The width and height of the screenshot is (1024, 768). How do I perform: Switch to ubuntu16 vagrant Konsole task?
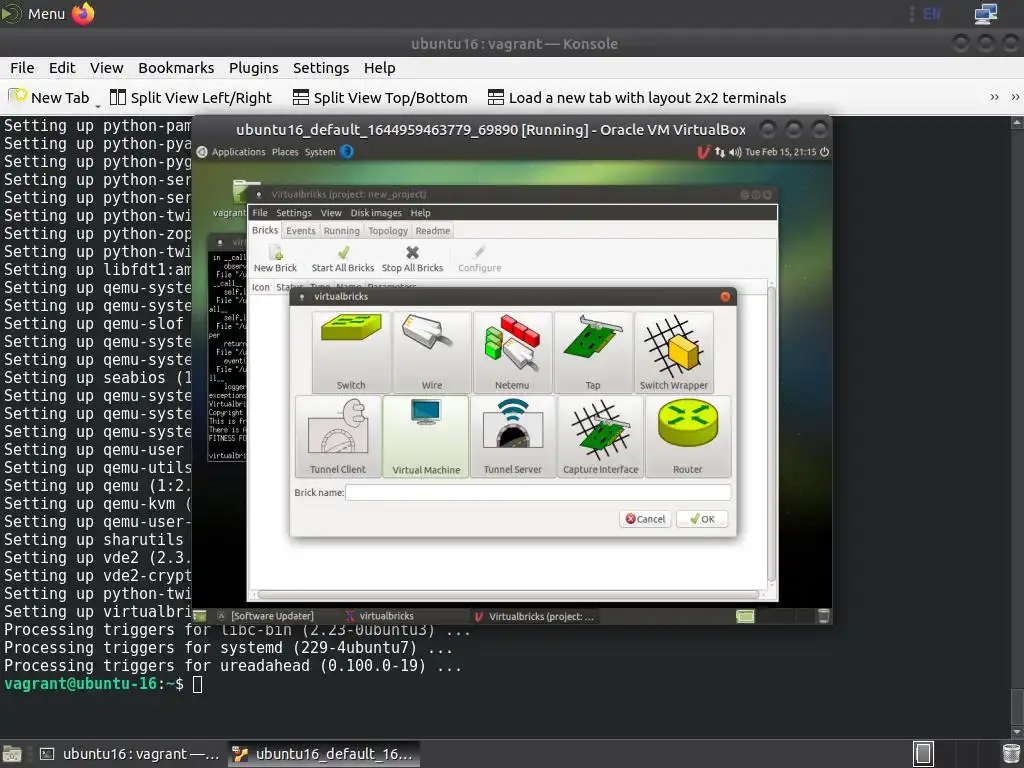click(x=129, y=754)
